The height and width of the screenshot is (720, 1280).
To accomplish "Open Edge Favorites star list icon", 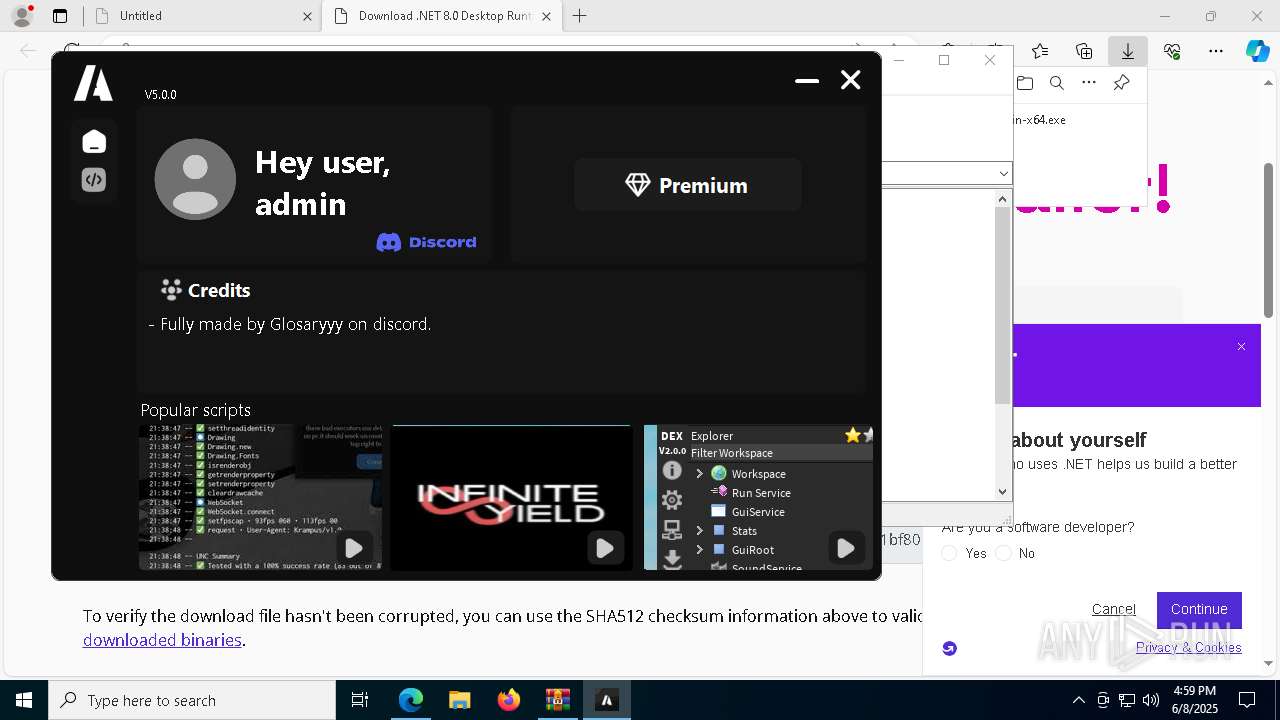I will pyautogui.click(x=1040, y=51).
